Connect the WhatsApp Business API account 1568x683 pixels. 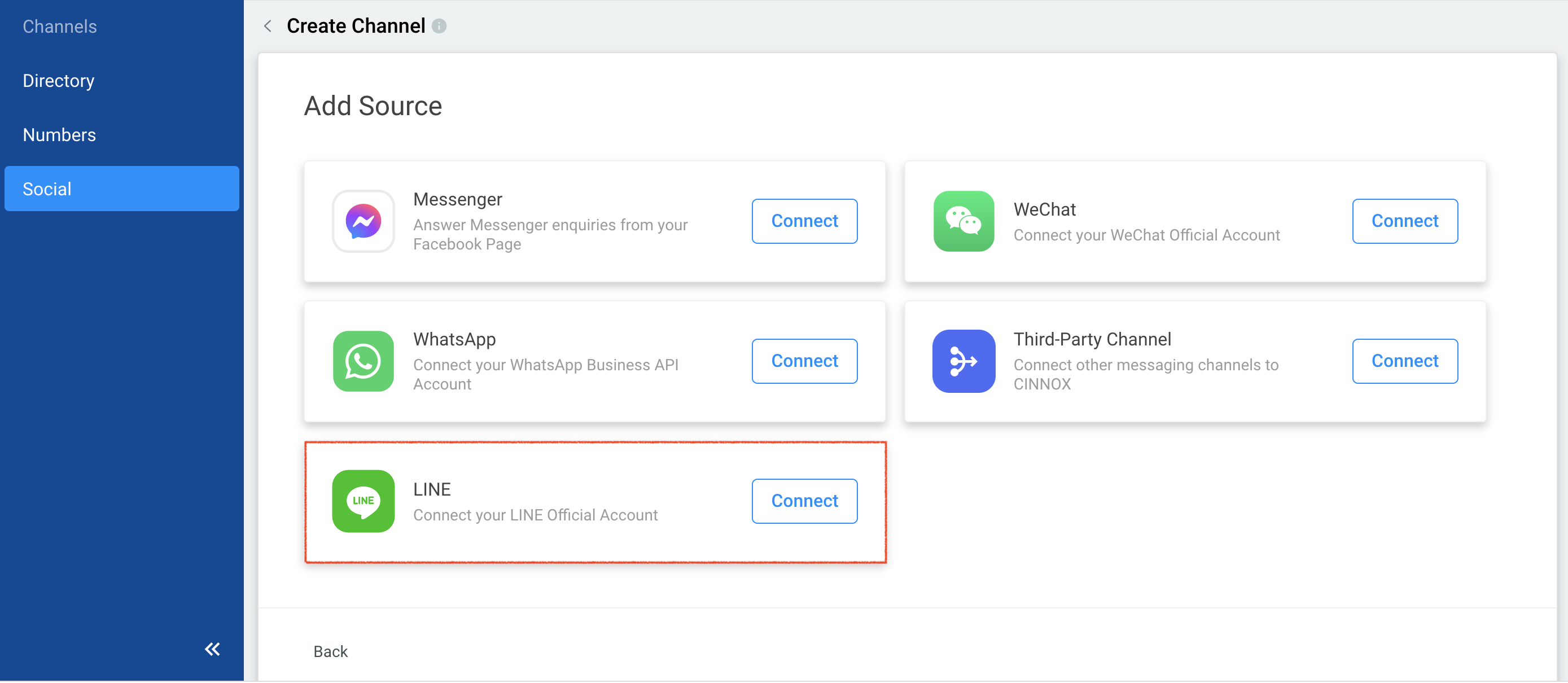804,362
